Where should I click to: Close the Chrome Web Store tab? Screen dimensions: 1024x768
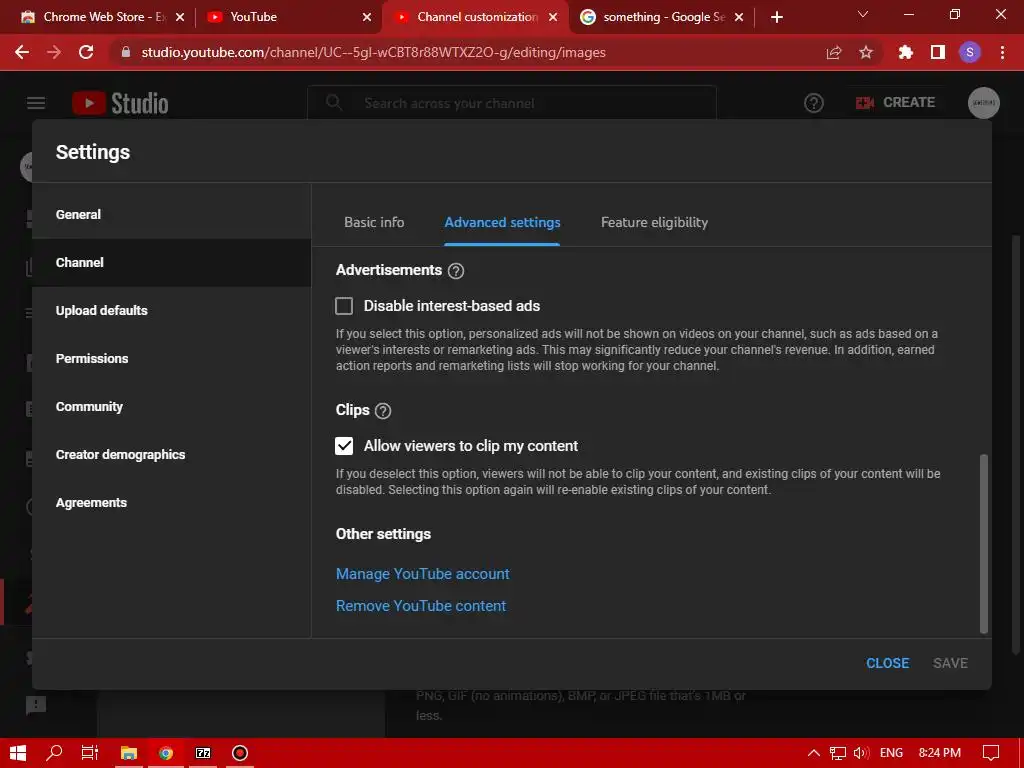(x=180, y=17)
